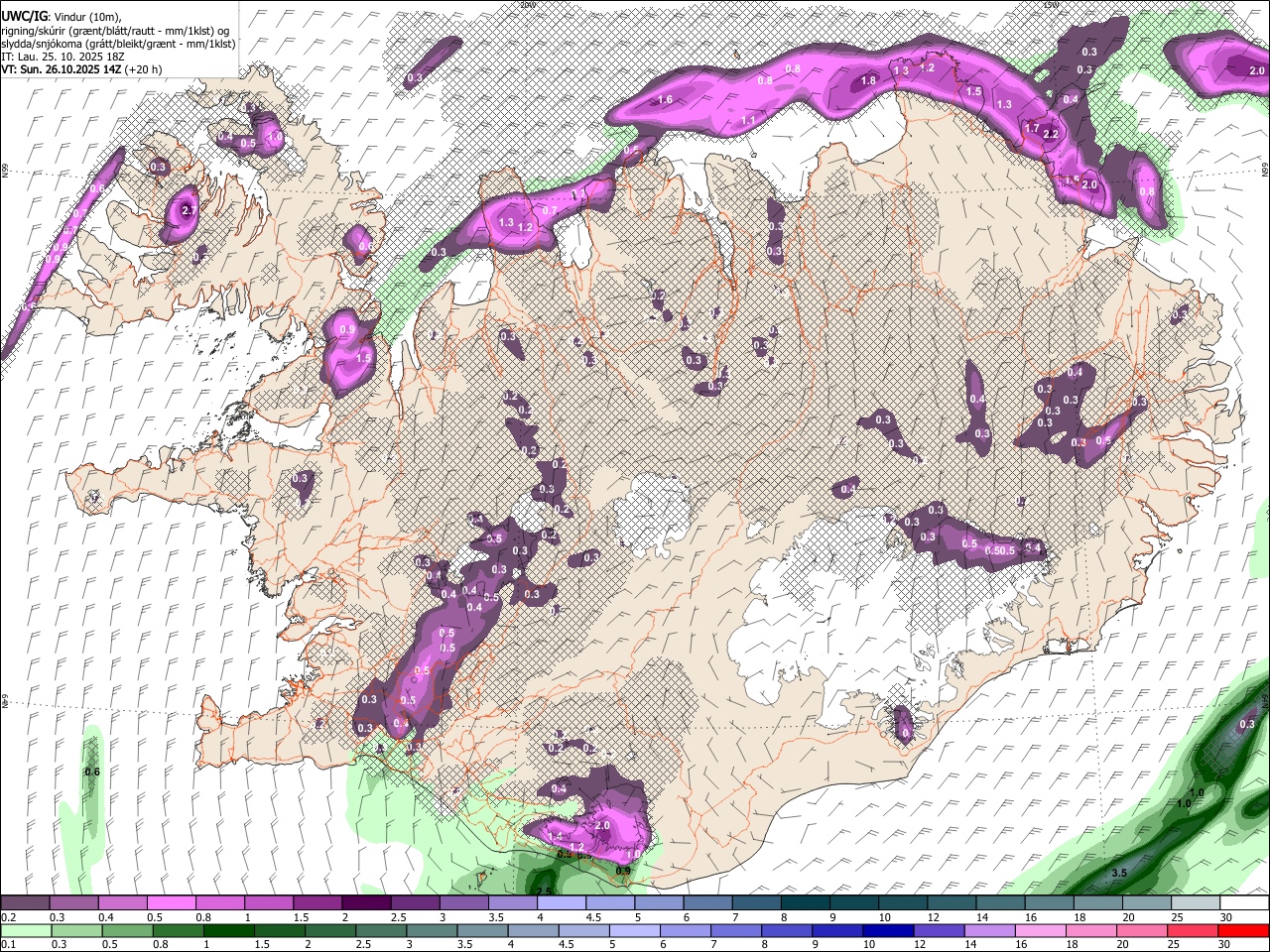
Task: Click the '1.7' snowfall value in the northeast
Action: tap(1032, 128)
